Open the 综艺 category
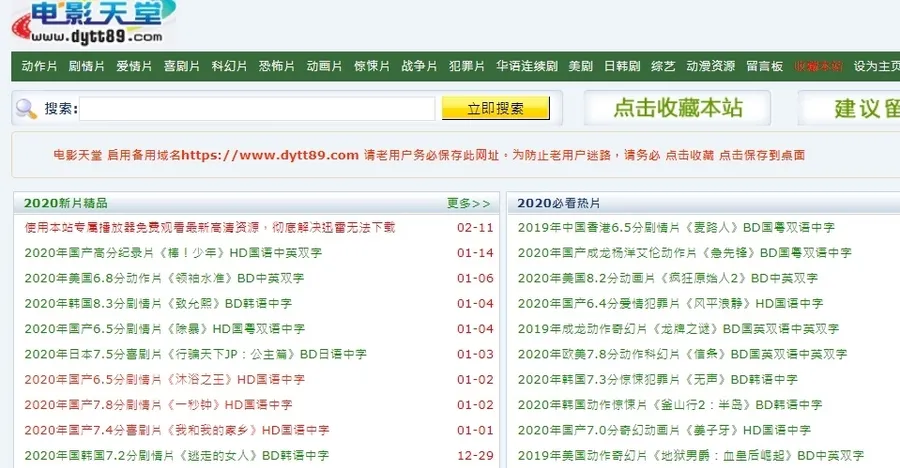Screen dimensions: 900x468 (x=664, y=66)
